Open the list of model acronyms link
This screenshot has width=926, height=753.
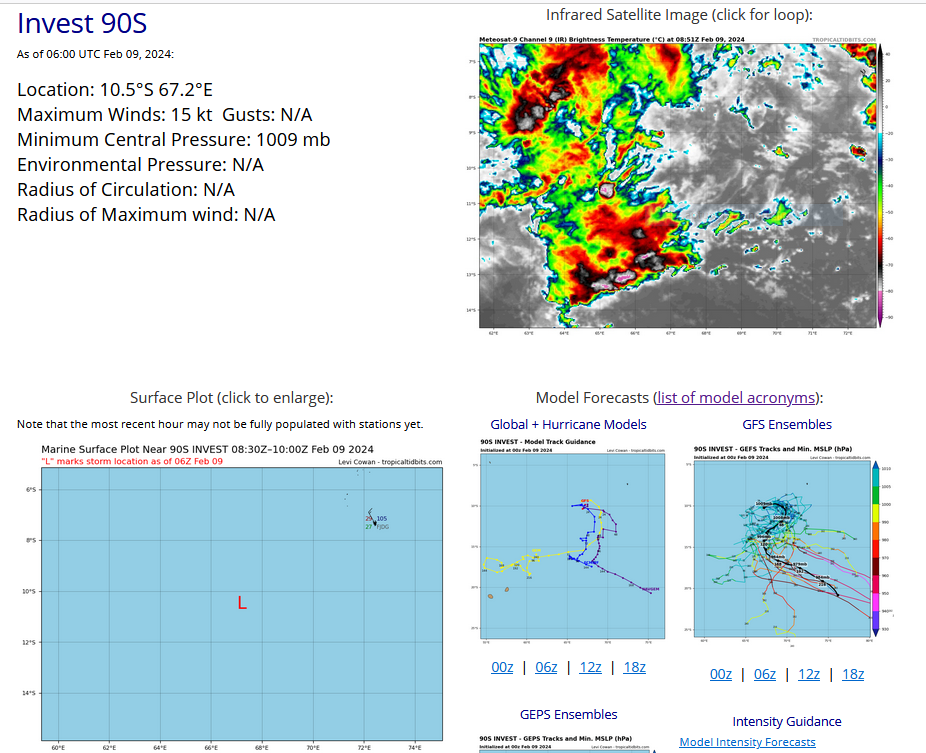point(735,397)
